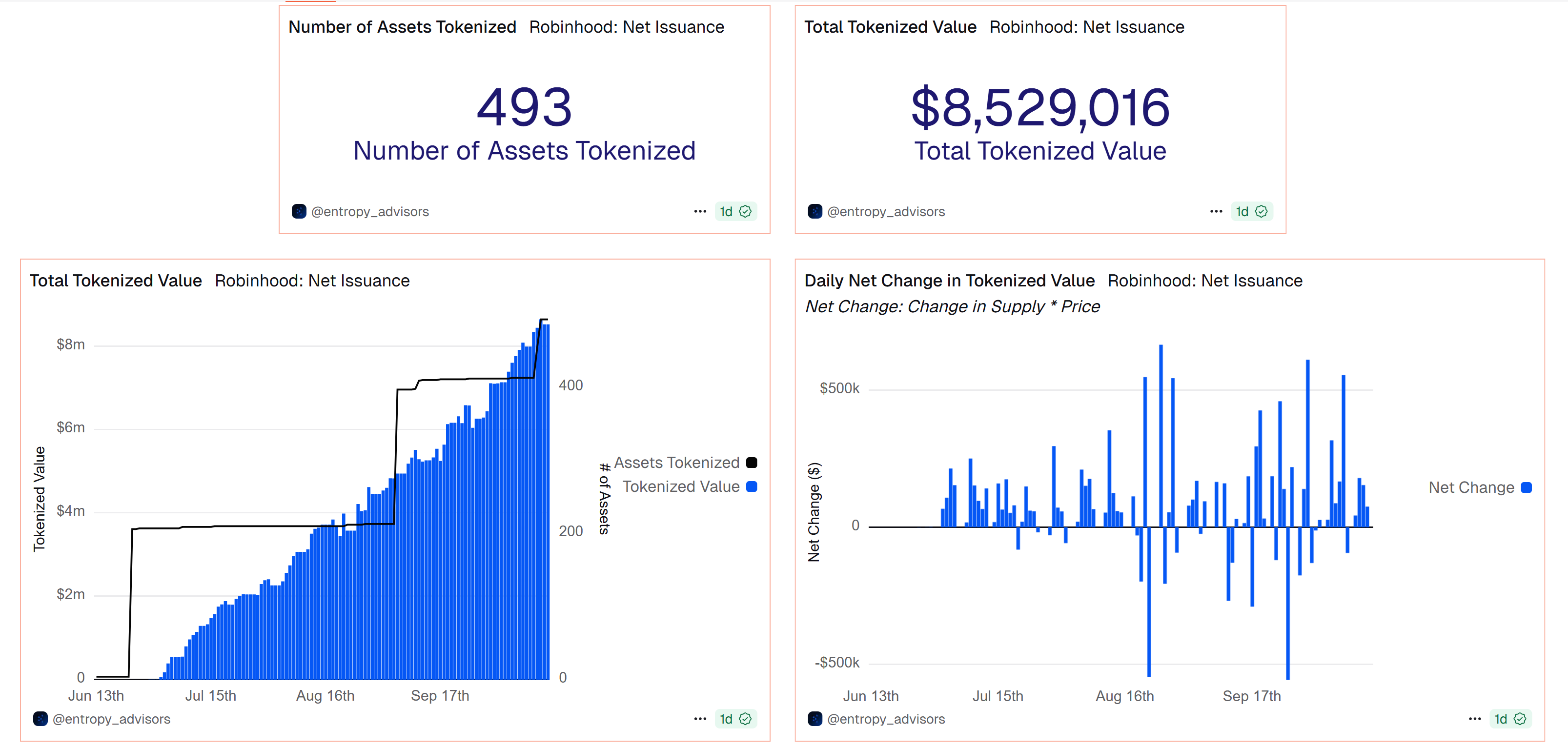Image resolution: width=1568 pixels, height=748 pixels.
Task: Click the verified checkmark on the bottom-left chart card
Action: [x=746, y=719]
